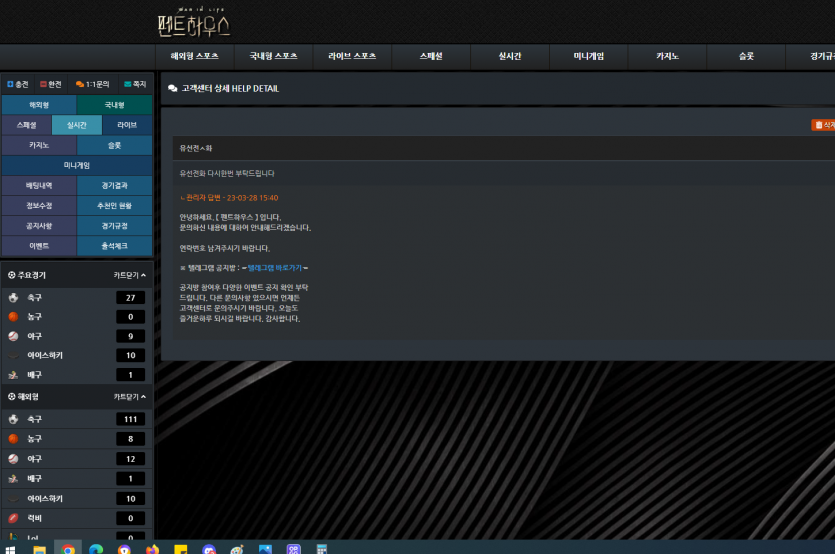Select soccer icon under 주요경기

pos(13,298)
